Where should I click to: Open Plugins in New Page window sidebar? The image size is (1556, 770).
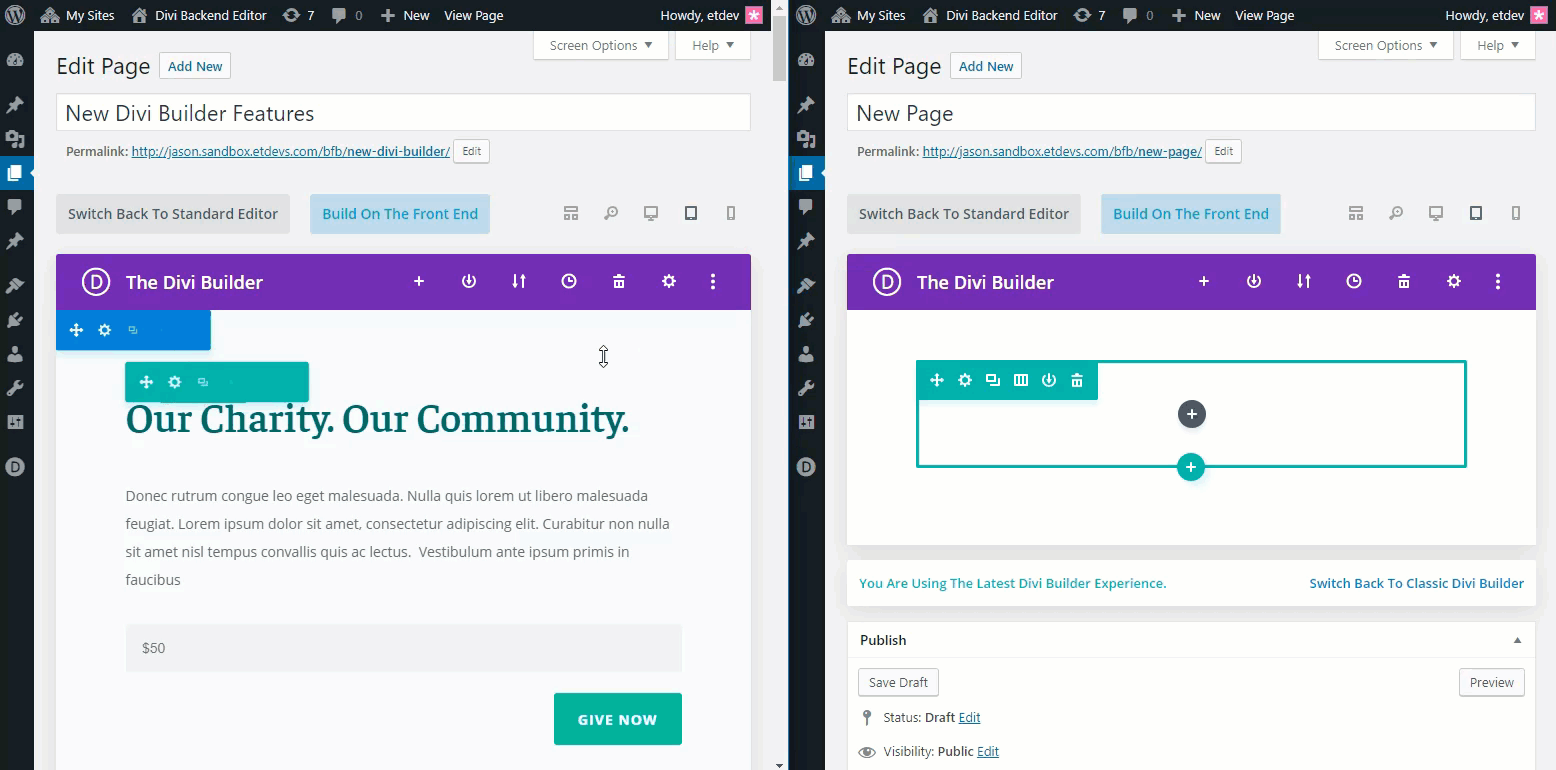pyautogui.click(x=806, y=321)
